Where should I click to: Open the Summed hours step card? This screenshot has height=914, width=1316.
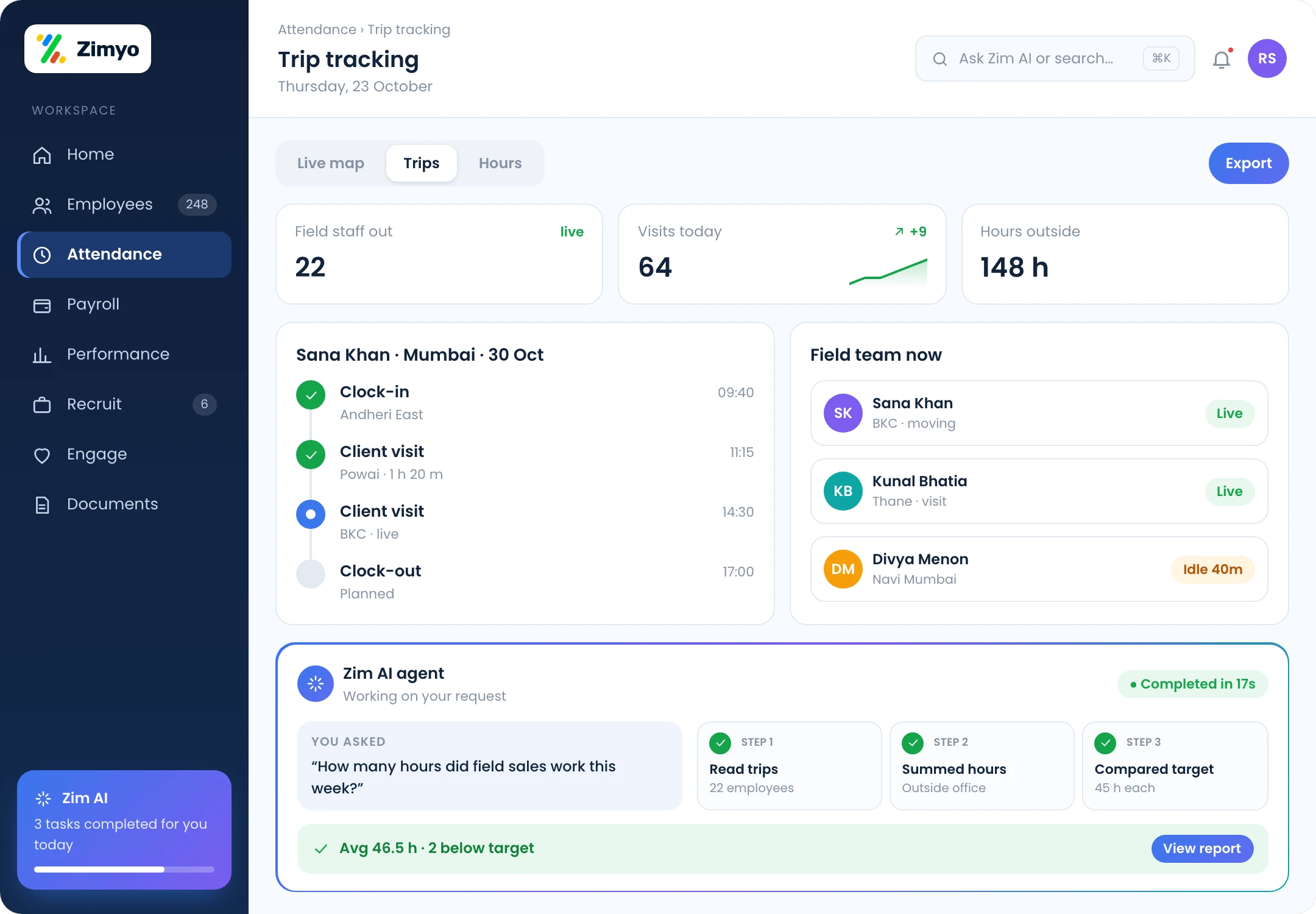click(x=982, y=766)
